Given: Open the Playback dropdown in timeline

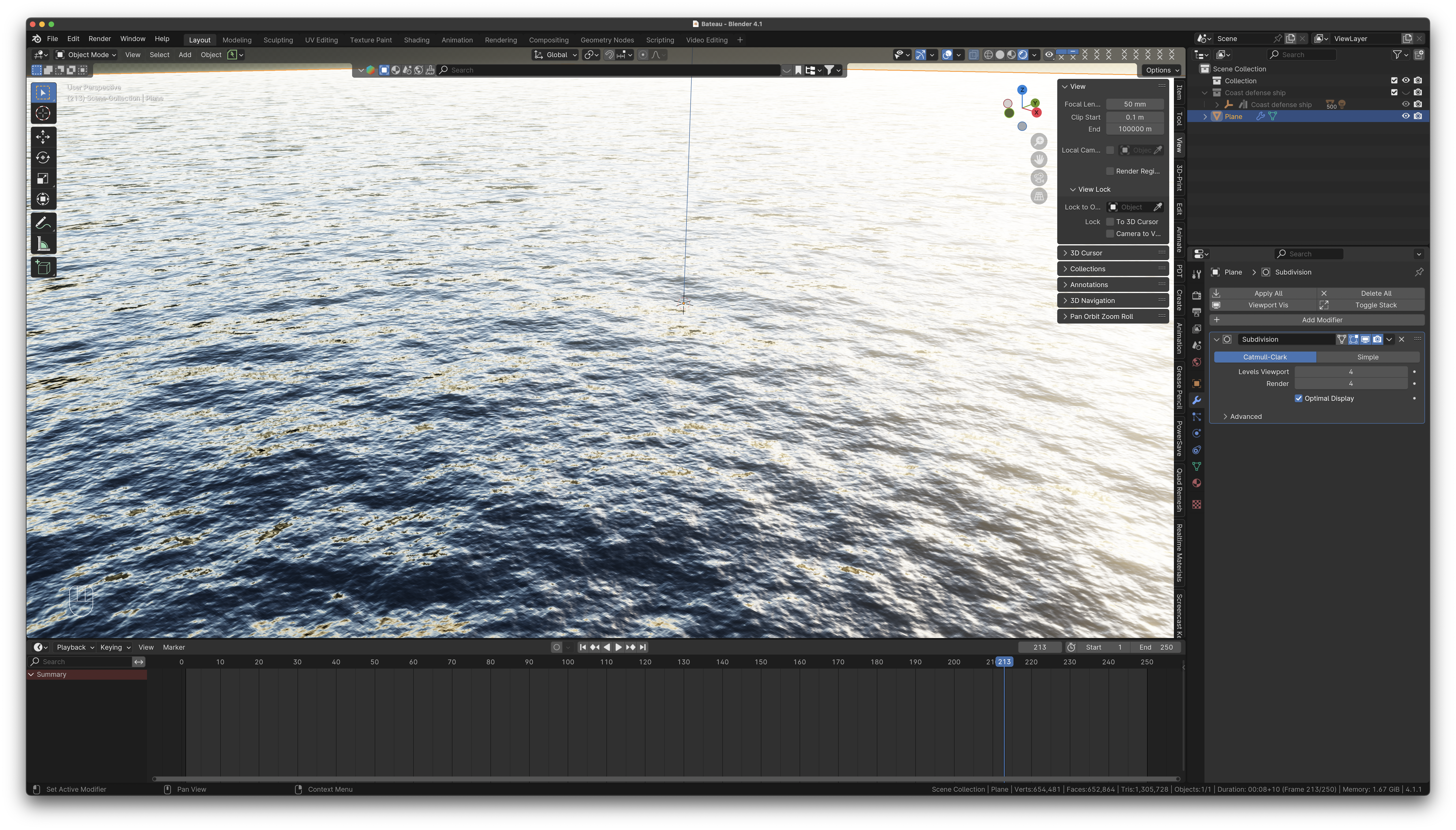Looking at the screenshot, I should point(75,647).
